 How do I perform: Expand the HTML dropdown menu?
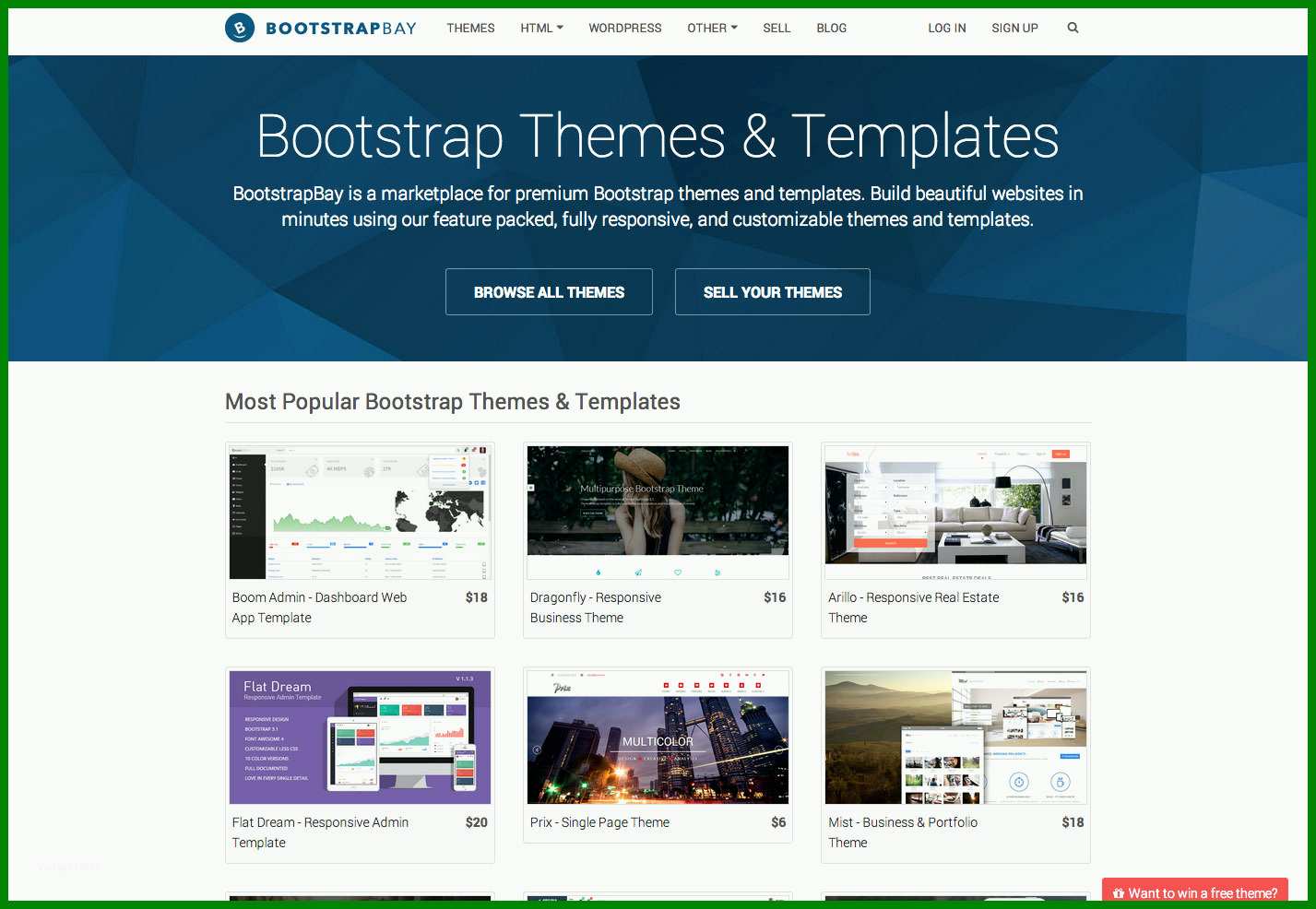point(541,28)
